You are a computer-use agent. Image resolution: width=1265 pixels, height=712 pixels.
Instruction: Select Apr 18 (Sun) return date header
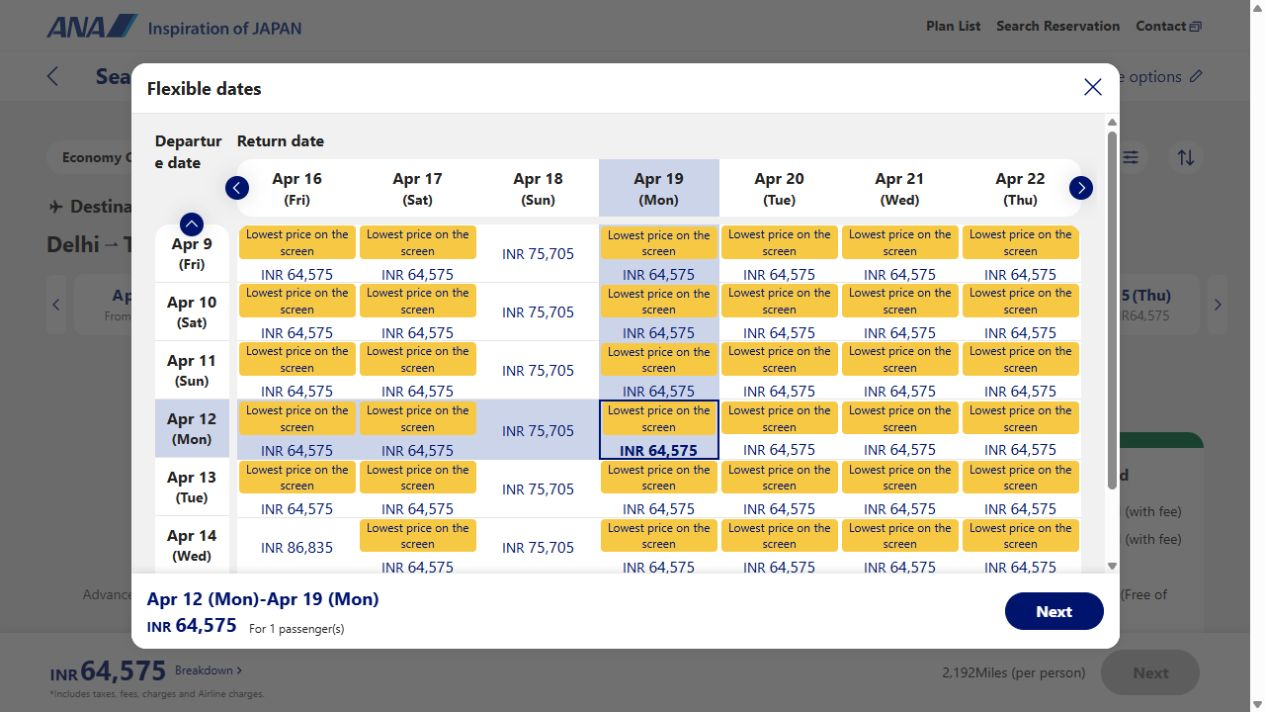538,188
